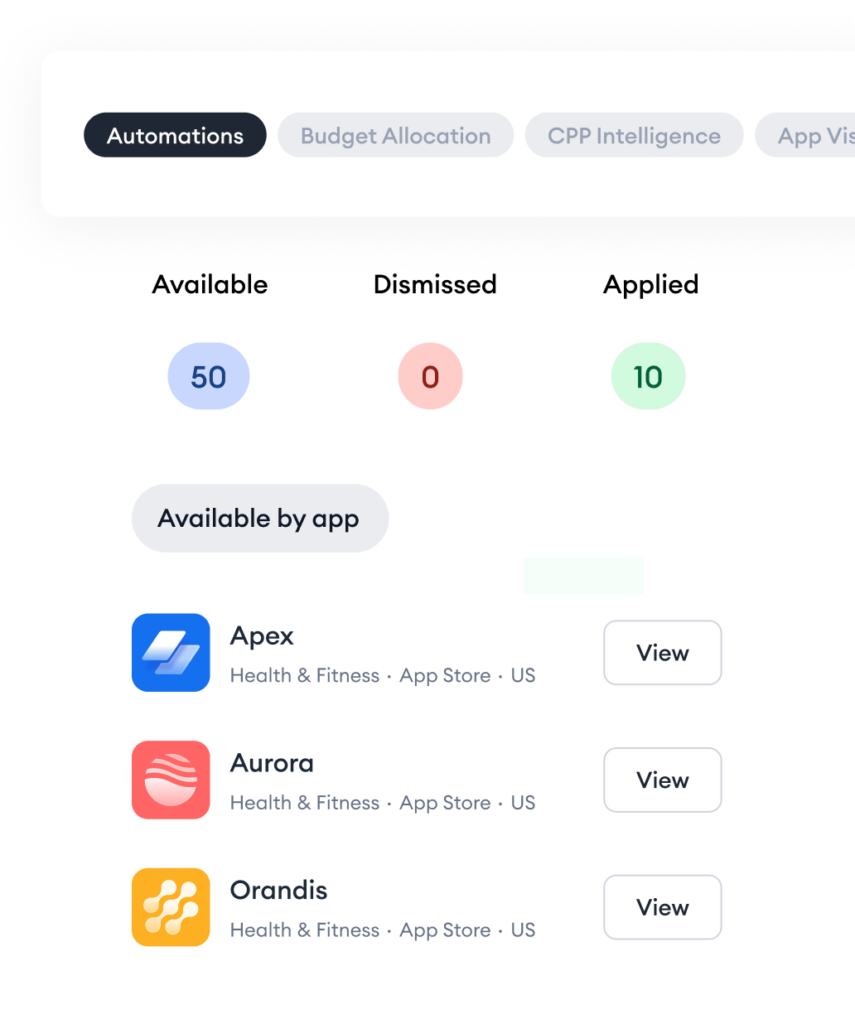Screen dimensions: 855x1024
Task: Open the Apex app name
Action: coord(262,636)
